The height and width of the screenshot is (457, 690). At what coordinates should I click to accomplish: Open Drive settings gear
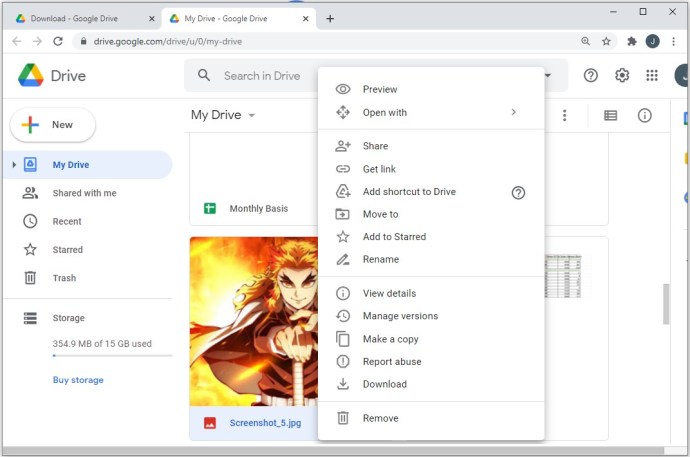click(x=622, y=76)
